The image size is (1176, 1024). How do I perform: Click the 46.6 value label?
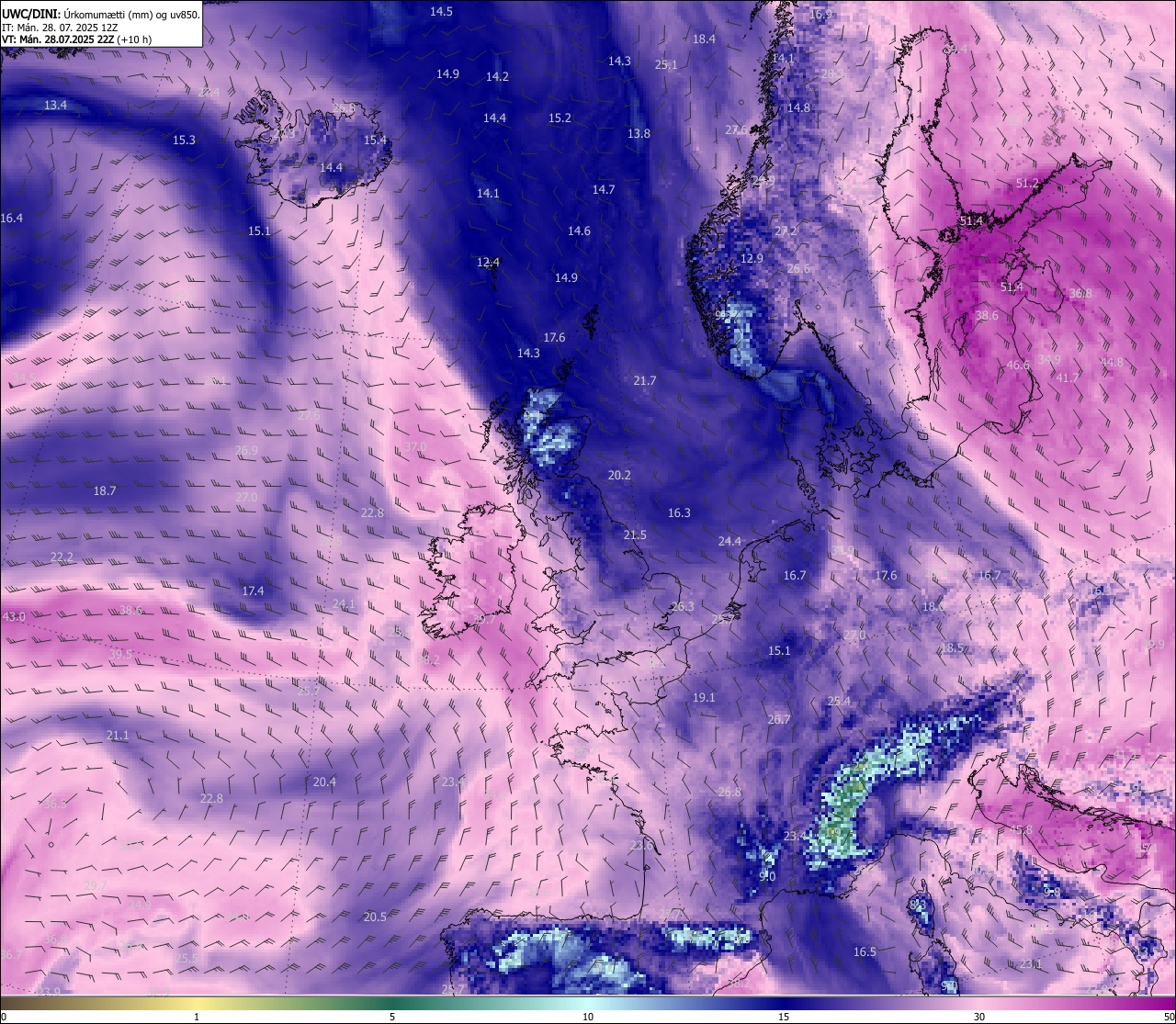click(x=1018, y=366)
